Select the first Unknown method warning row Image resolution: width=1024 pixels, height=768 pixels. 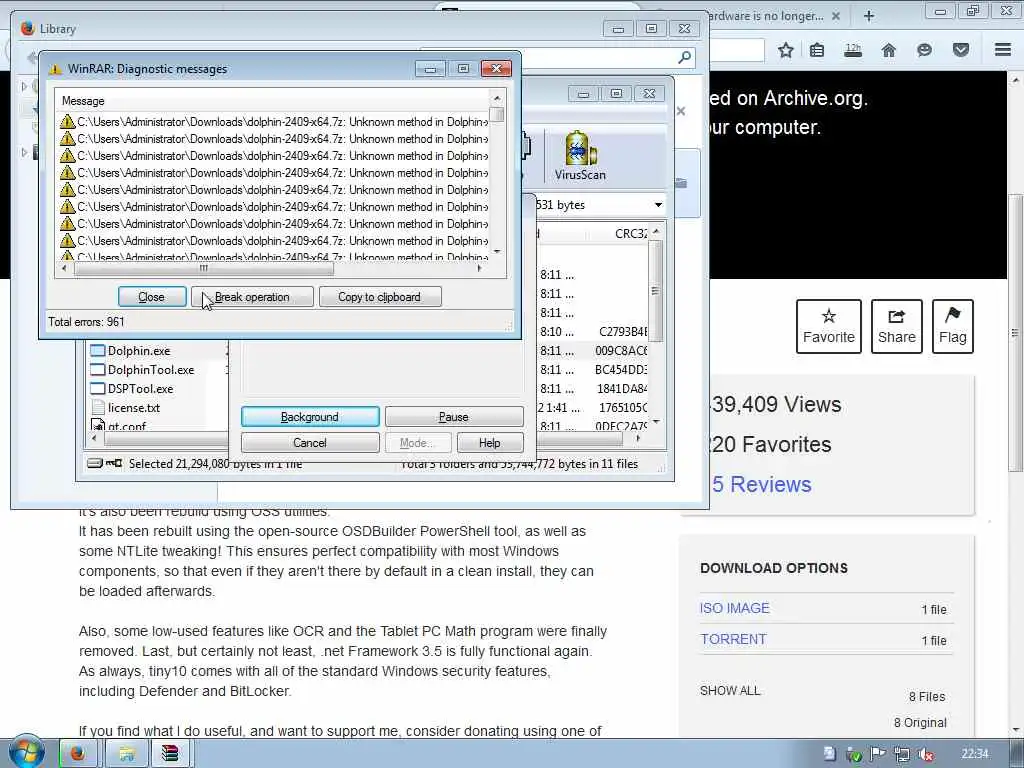click(273, 121)
